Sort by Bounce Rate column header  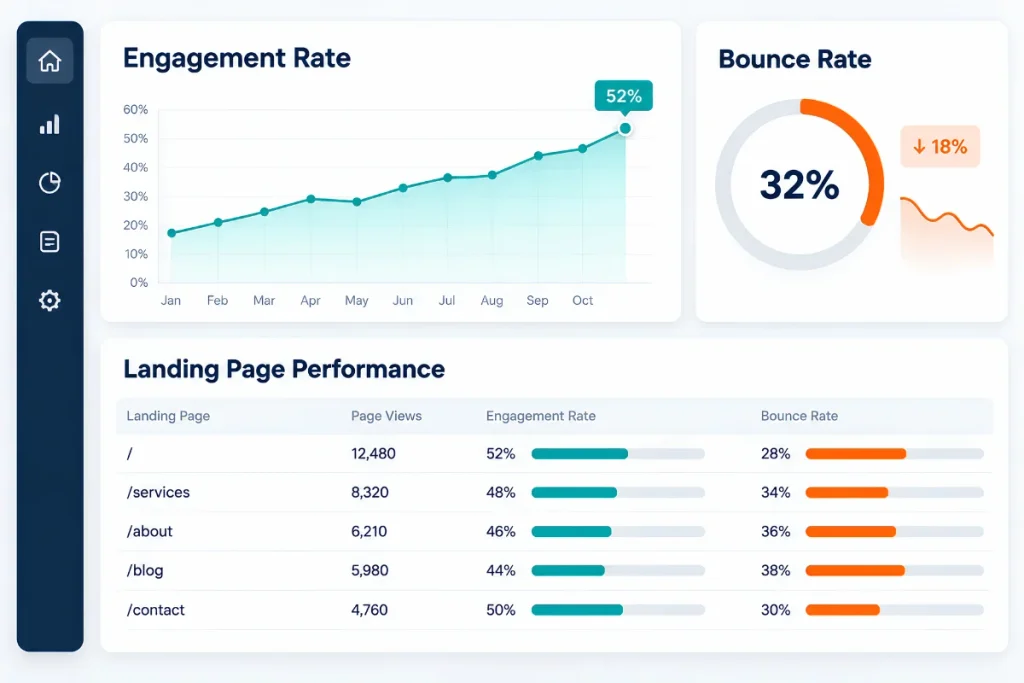(799, 416)
